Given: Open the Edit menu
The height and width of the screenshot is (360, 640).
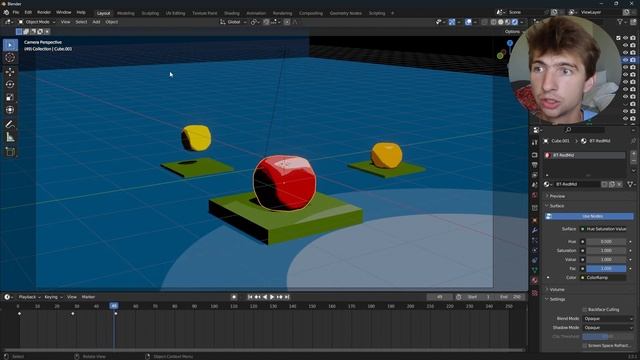Looking at the screenshot, I should tap(28, 13).
